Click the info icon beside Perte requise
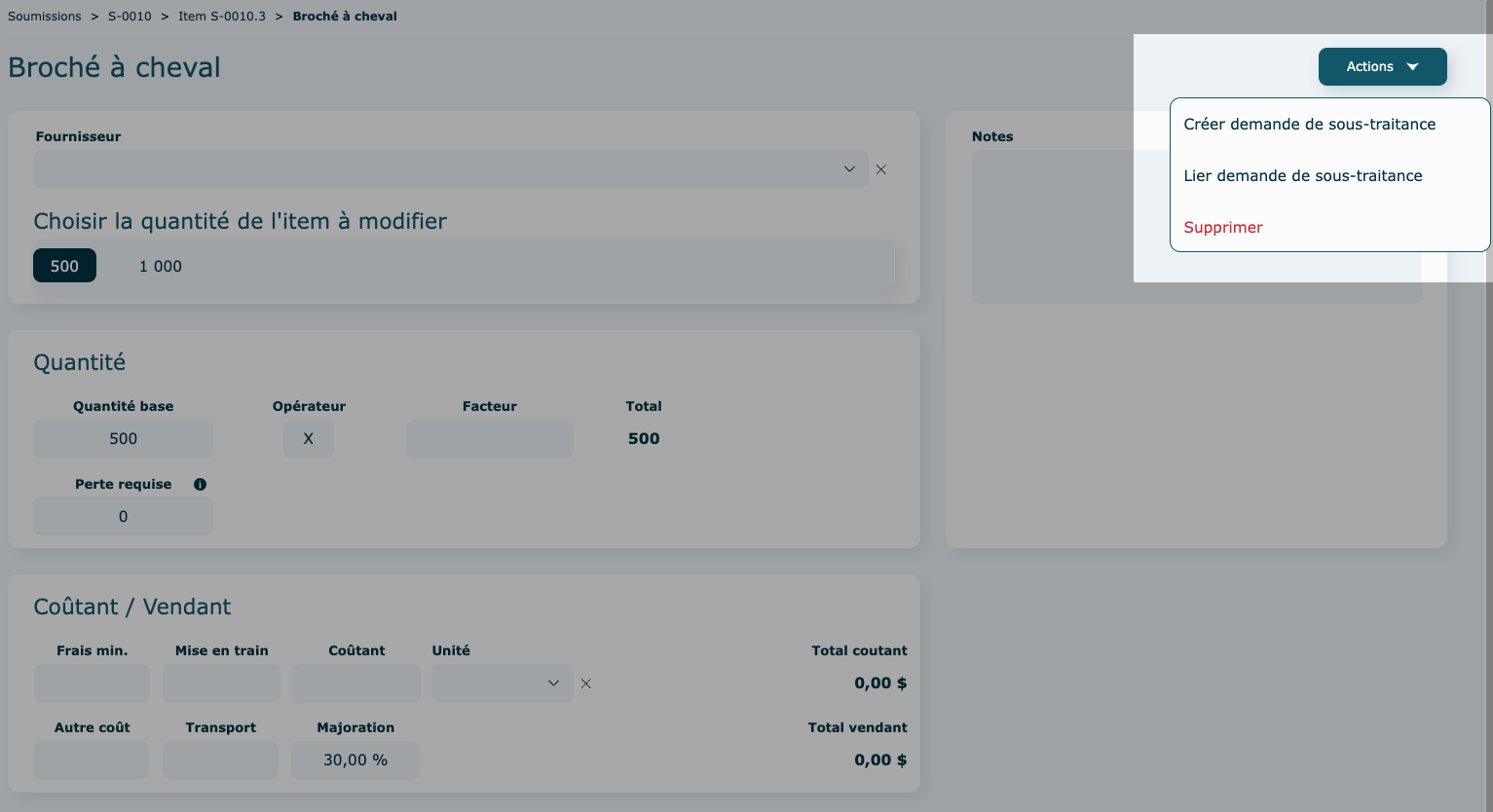1493x812 pixels. click(x=200, y=485)
